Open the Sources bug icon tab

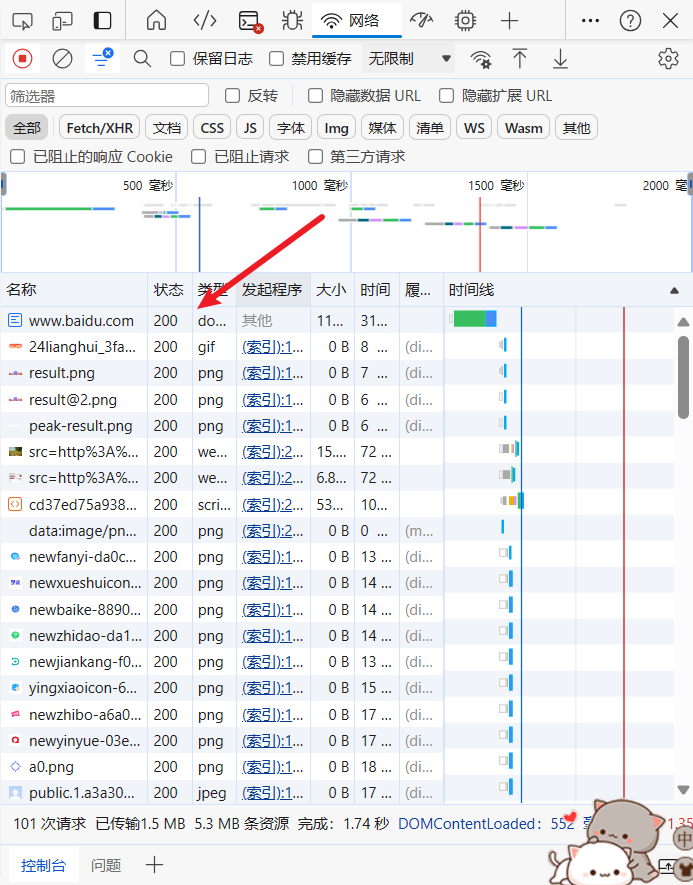292,21
